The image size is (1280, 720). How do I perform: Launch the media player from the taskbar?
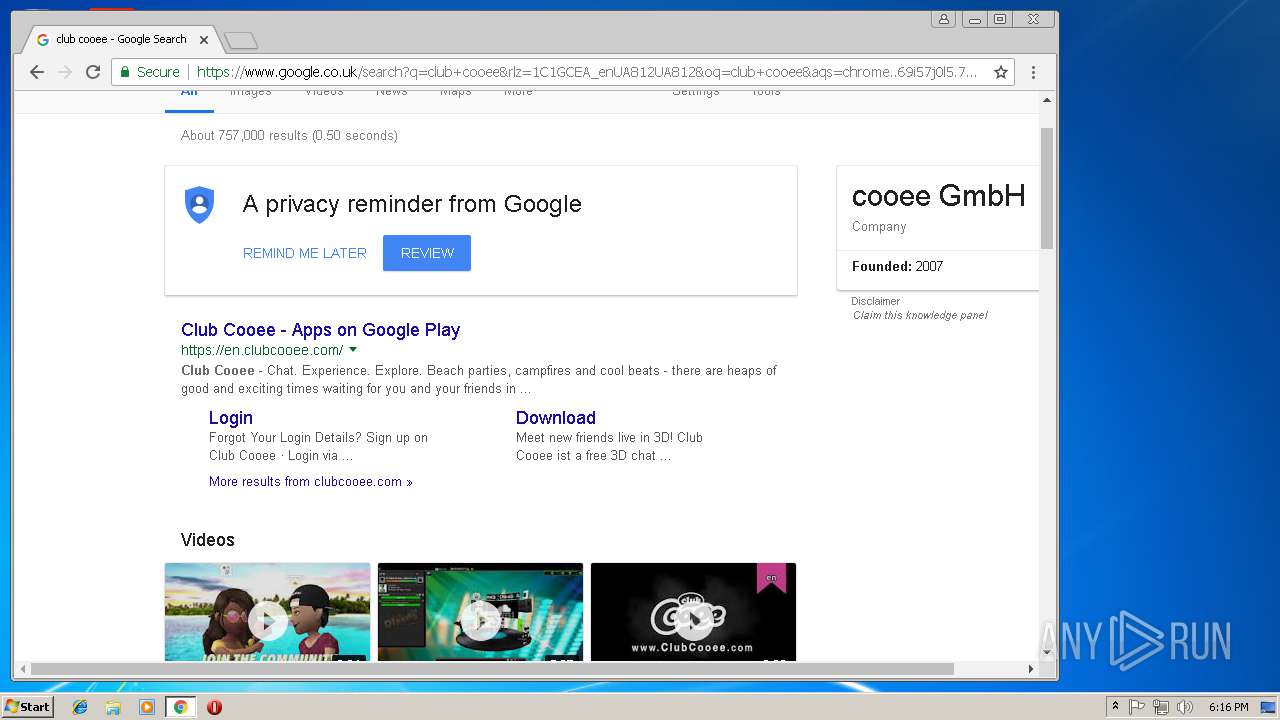147,707
